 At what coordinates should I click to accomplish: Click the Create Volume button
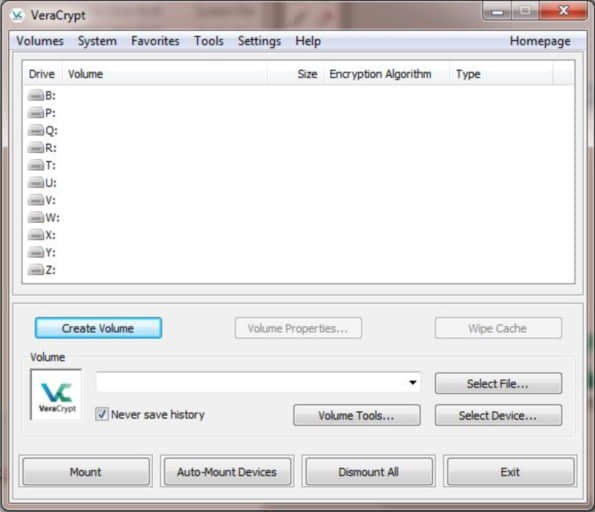point(98,328)
